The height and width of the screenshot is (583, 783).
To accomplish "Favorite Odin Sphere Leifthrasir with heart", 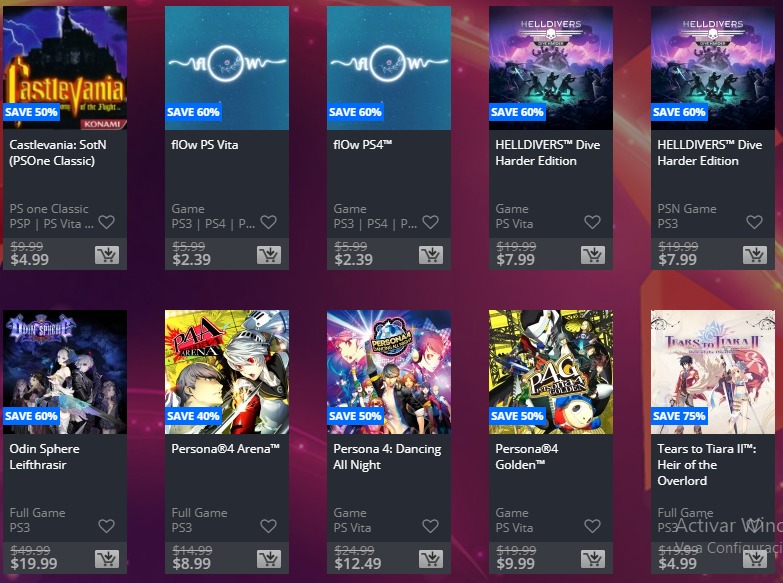I will pyautogui.click(x=106, y=526).
